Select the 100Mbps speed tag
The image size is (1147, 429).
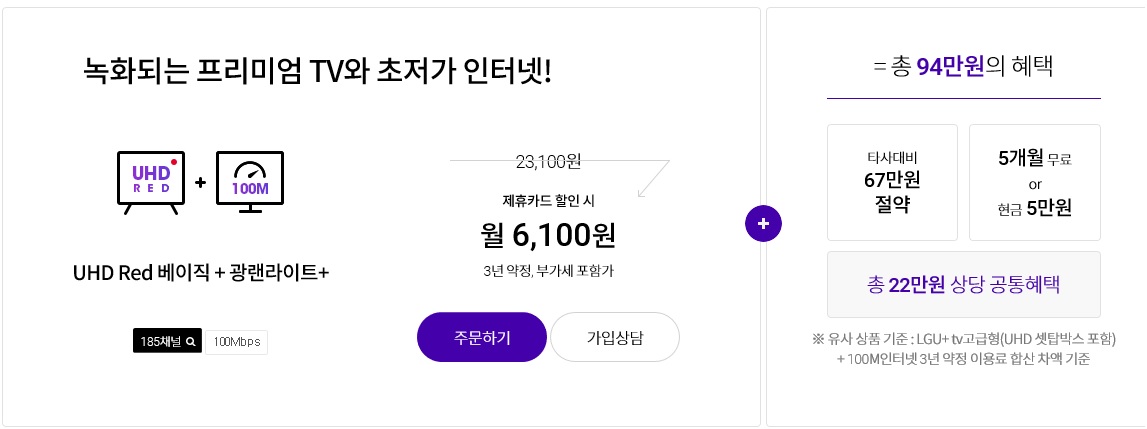(237, 342)
